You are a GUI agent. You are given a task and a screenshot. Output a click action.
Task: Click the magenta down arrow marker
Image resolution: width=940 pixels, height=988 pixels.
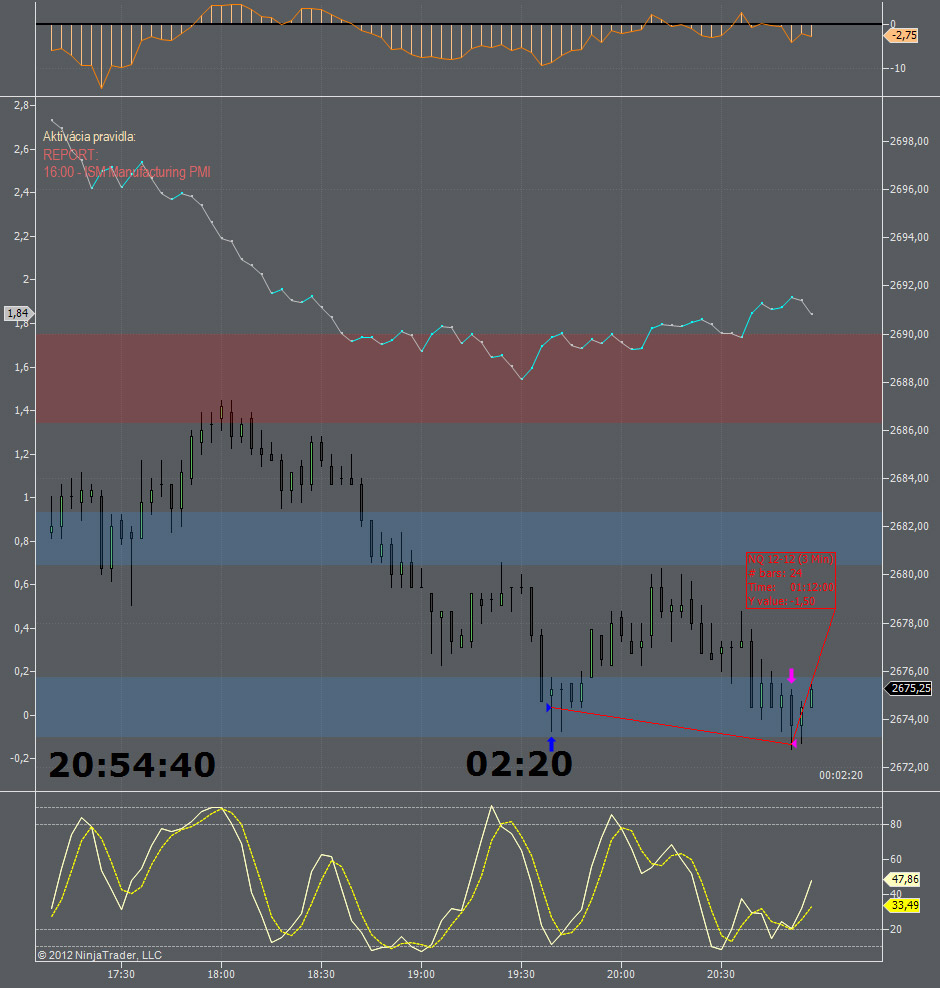pos(792,676)
